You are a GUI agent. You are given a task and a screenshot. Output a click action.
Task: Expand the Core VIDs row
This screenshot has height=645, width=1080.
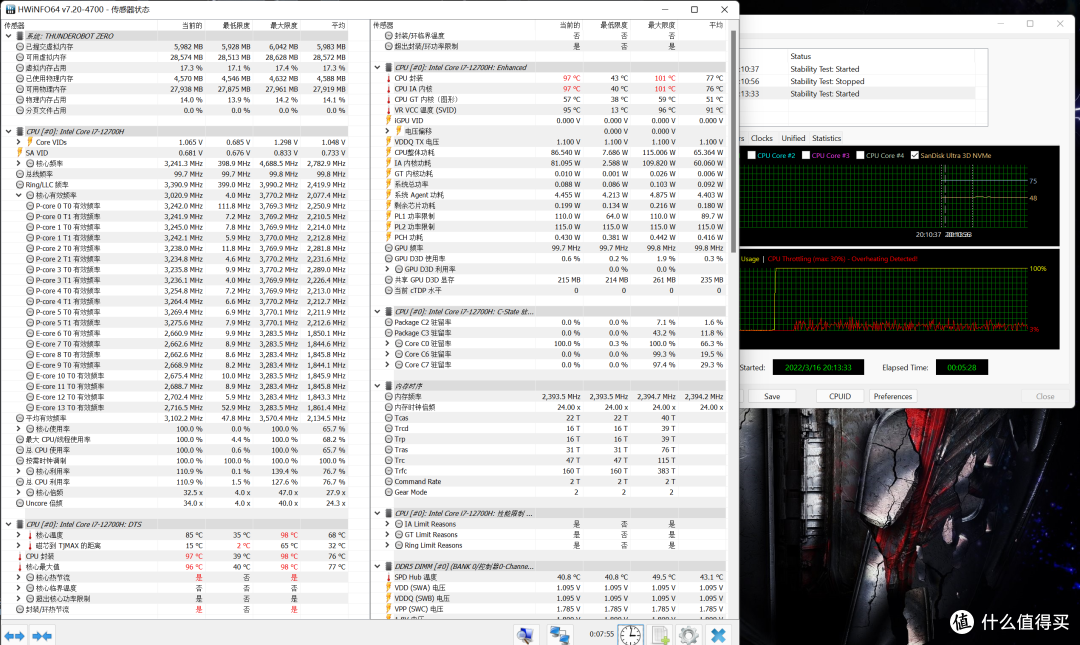point(19,142)
